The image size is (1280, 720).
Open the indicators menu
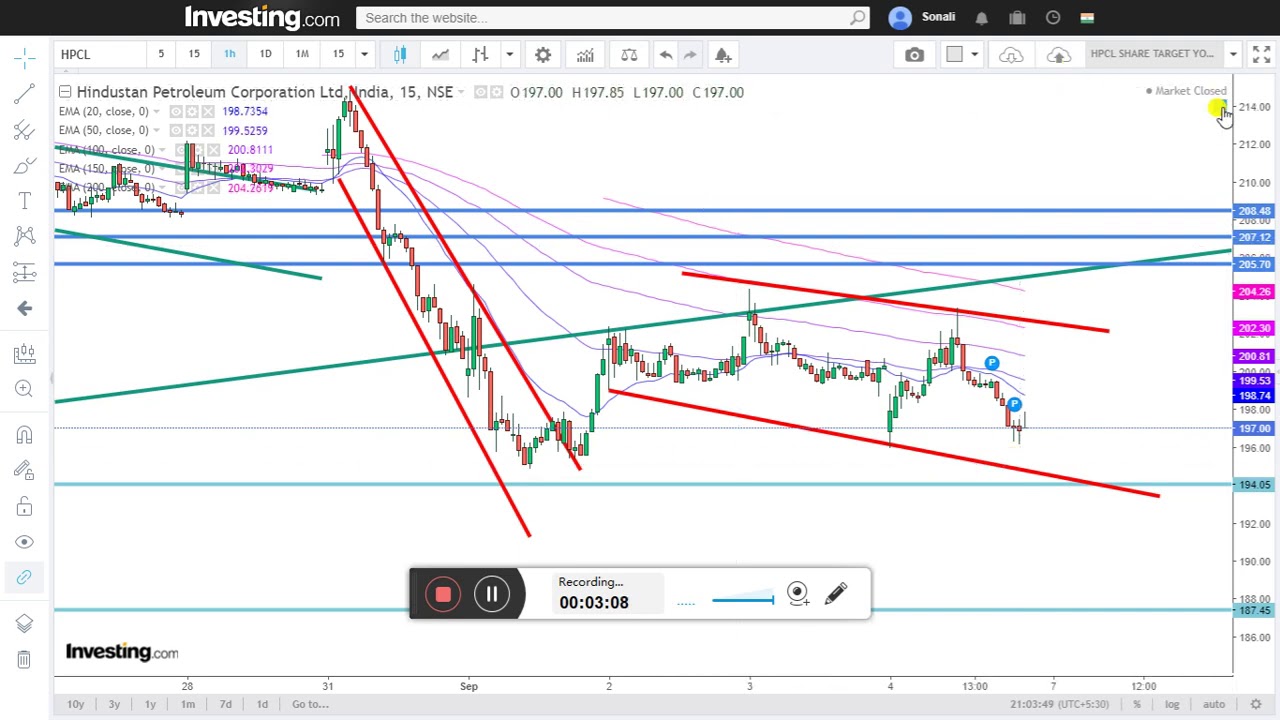coord(585,54)
